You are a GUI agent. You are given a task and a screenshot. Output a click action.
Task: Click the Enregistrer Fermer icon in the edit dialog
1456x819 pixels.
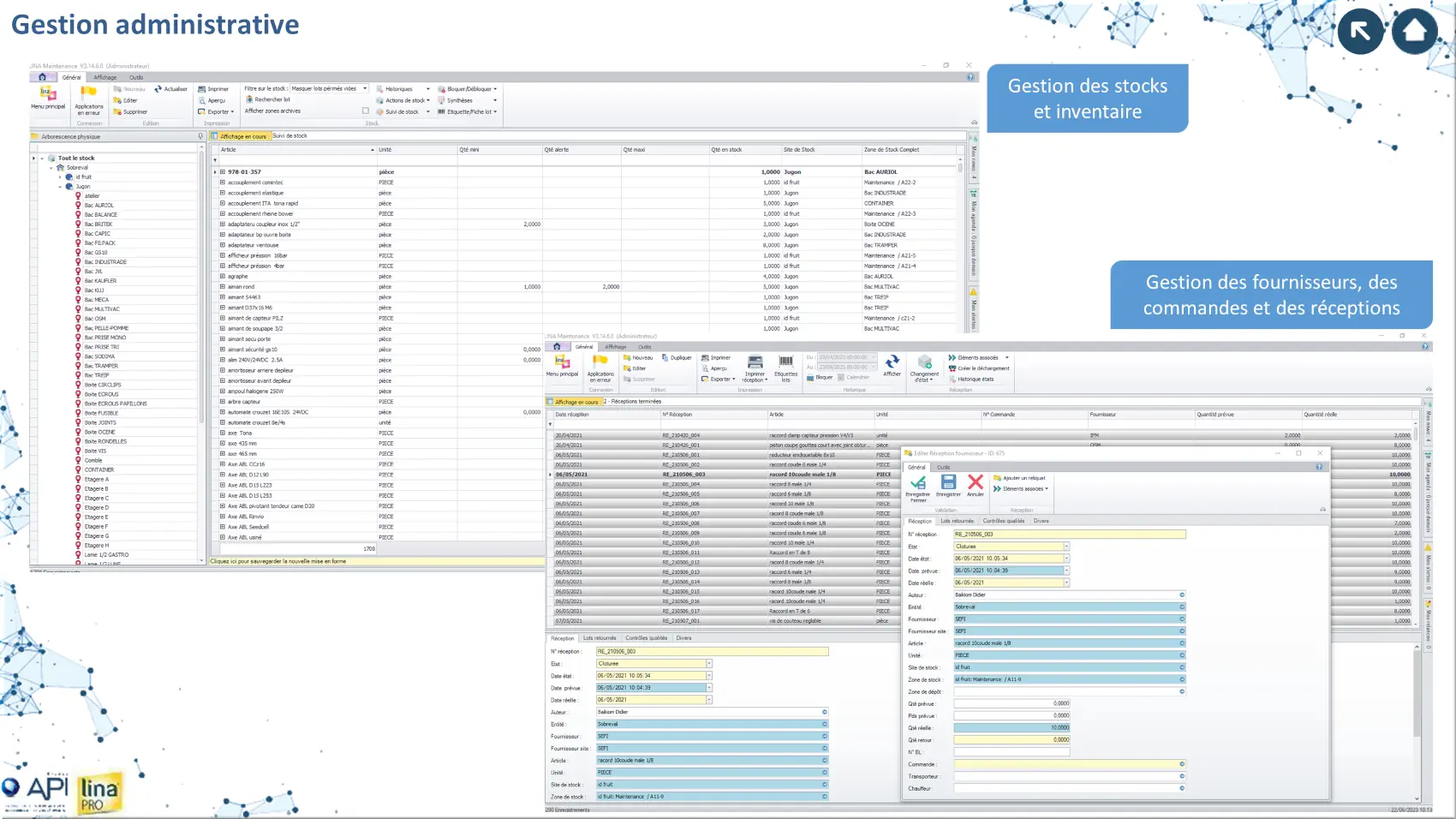pos(917,484)
